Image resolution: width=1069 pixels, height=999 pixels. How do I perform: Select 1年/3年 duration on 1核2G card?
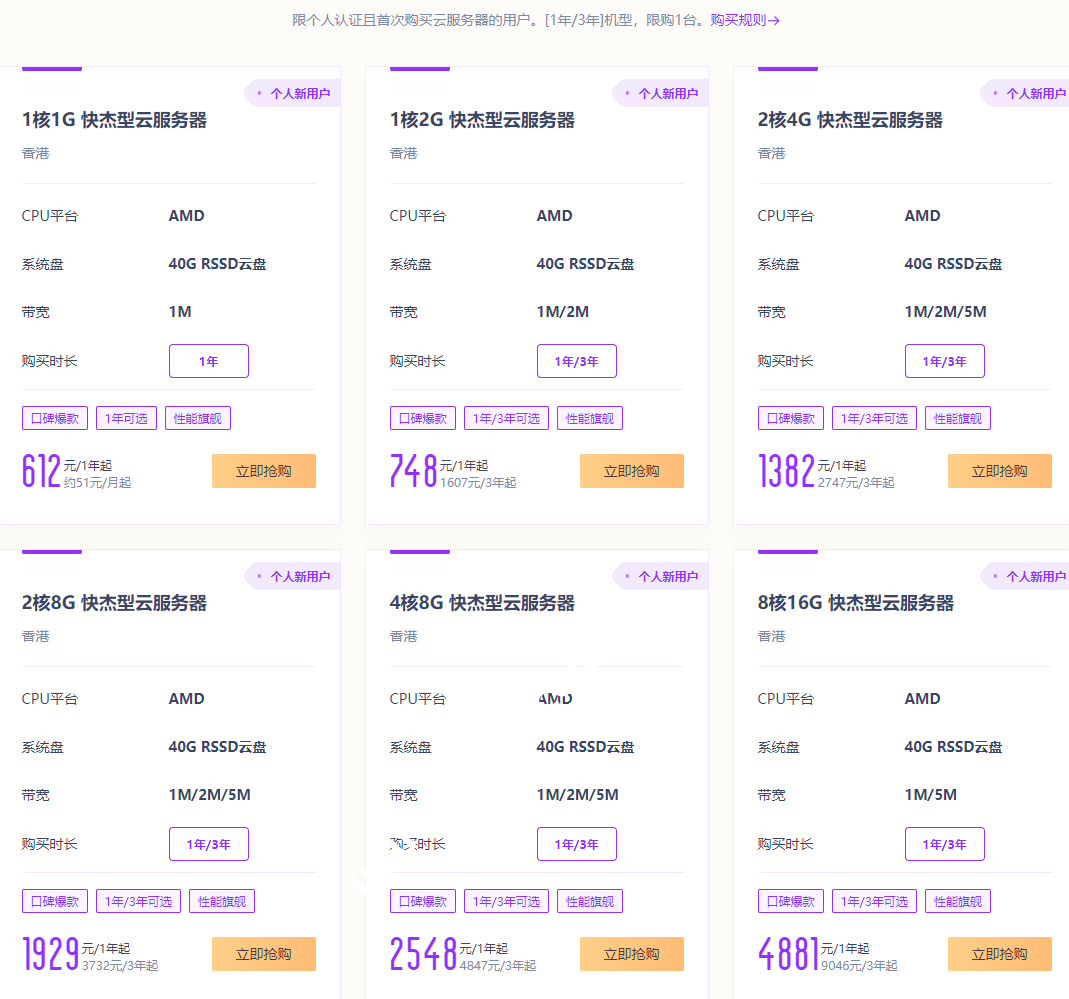point(577,361)
